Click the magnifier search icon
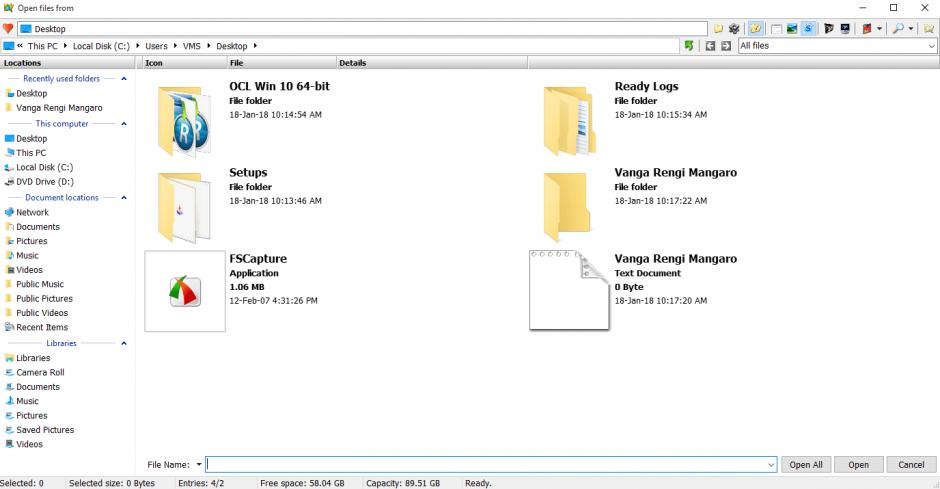The width and height of the screenshot is (940, 489). click(896, 29)
